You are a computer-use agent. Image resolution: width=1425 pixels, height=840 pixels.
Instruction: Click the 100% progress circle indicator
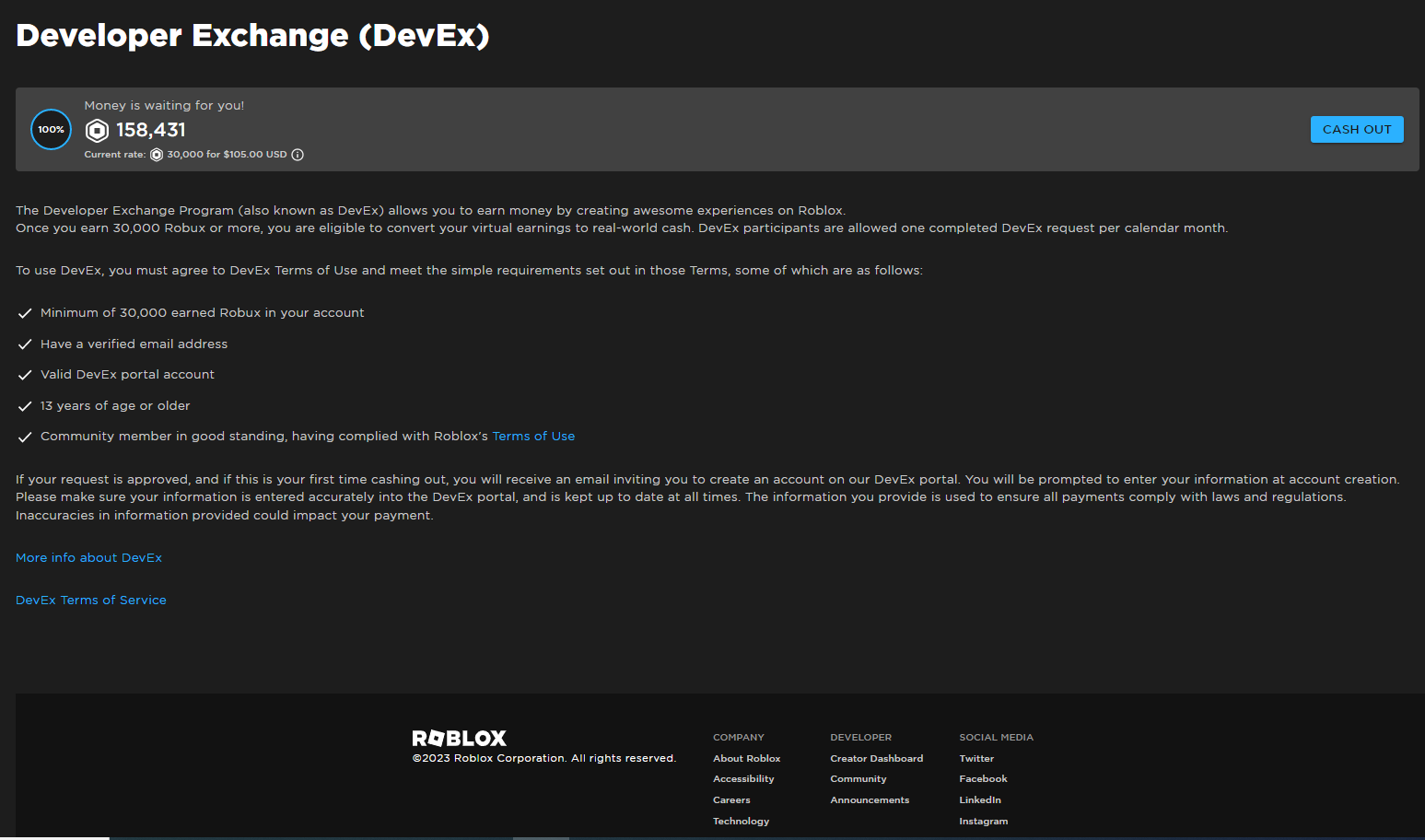(51, 130)
